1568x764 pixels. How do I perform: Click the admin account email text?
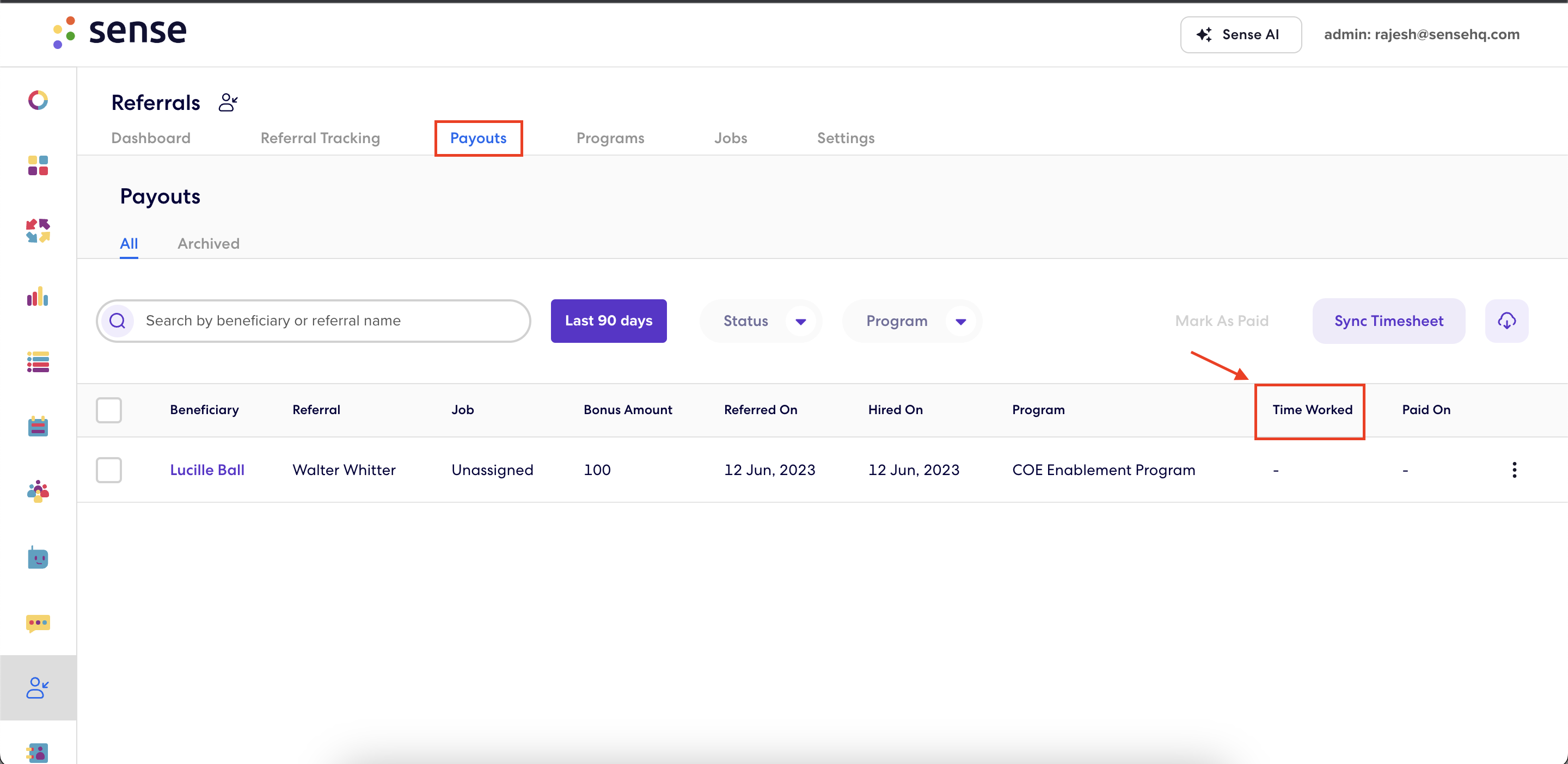click(1422, 35)
